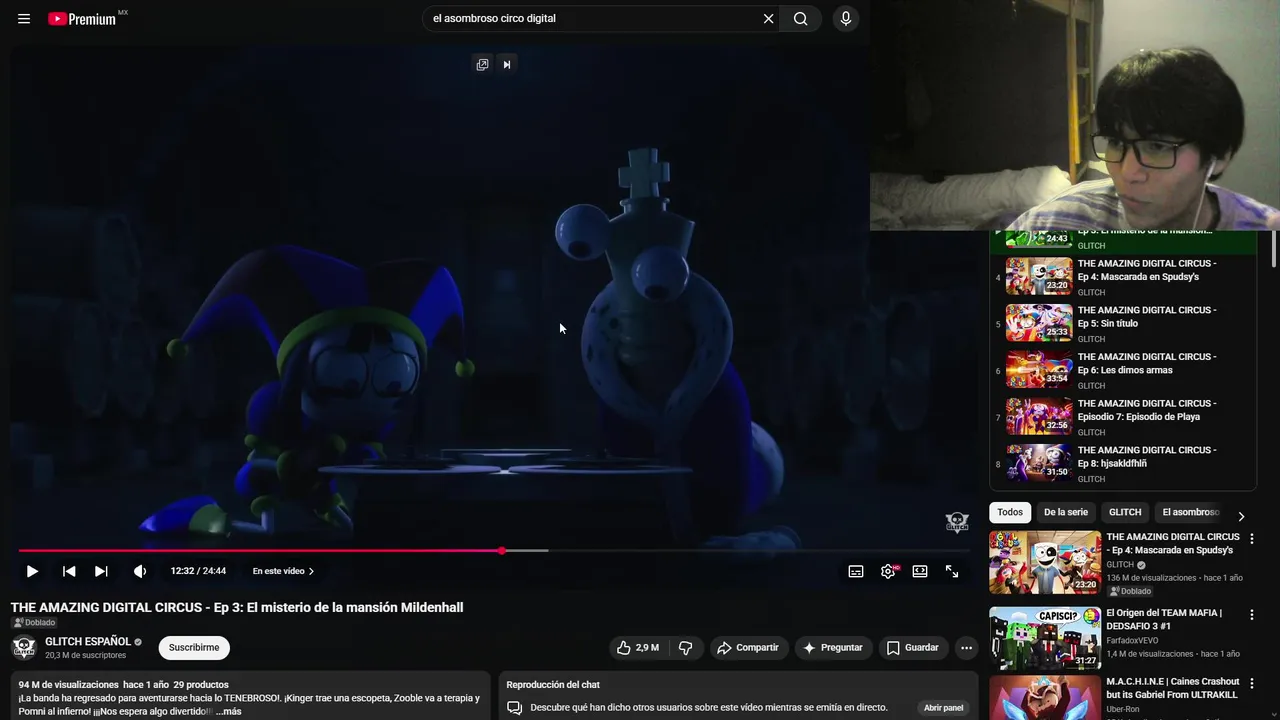Select playlist Ep 5: Sin título
This screenshot has height=720, width=1280.
click(1122, 323)
